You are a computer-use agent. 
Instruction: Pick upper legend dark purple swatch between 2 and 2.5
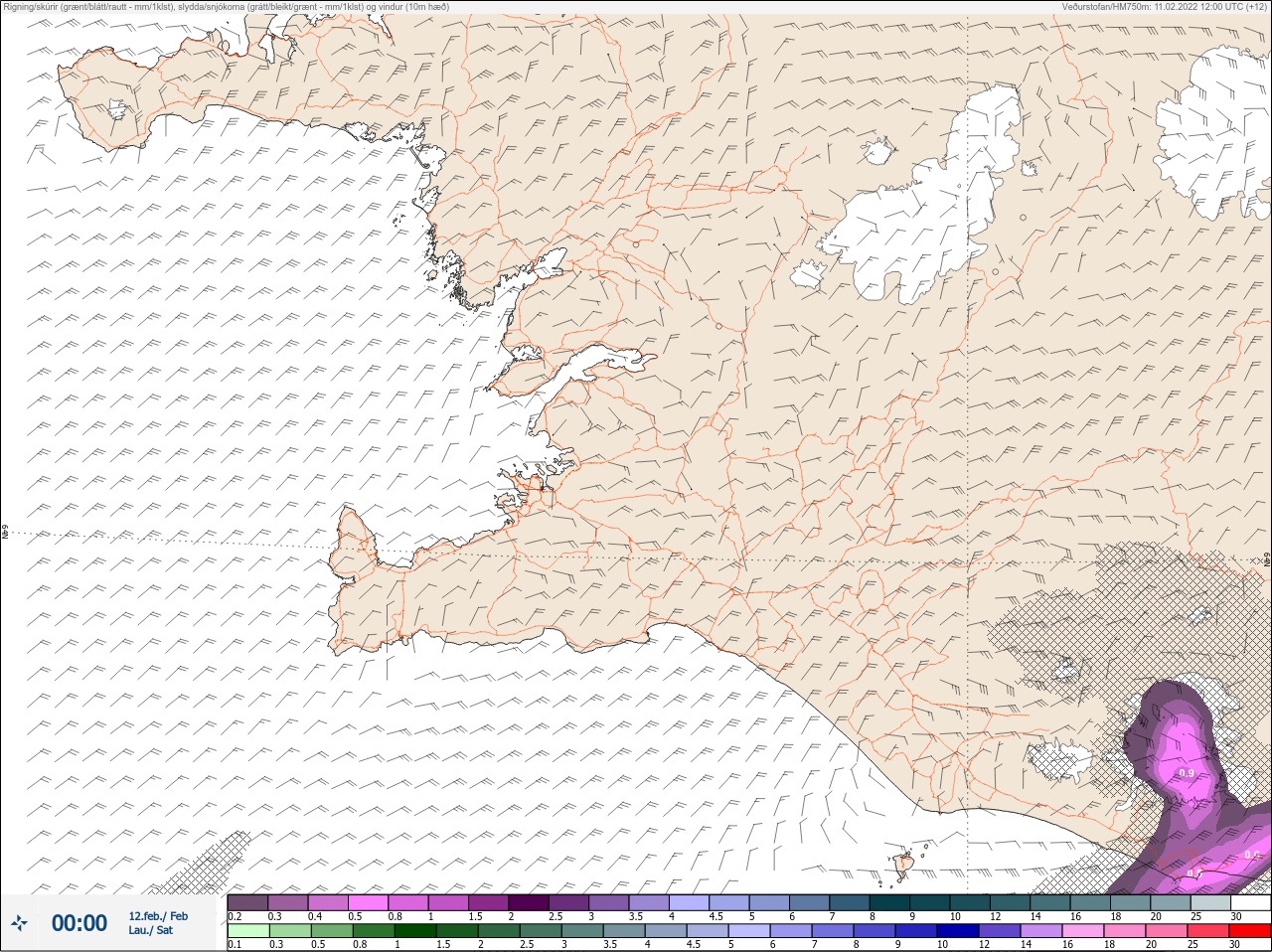click(x=529, y=902)
